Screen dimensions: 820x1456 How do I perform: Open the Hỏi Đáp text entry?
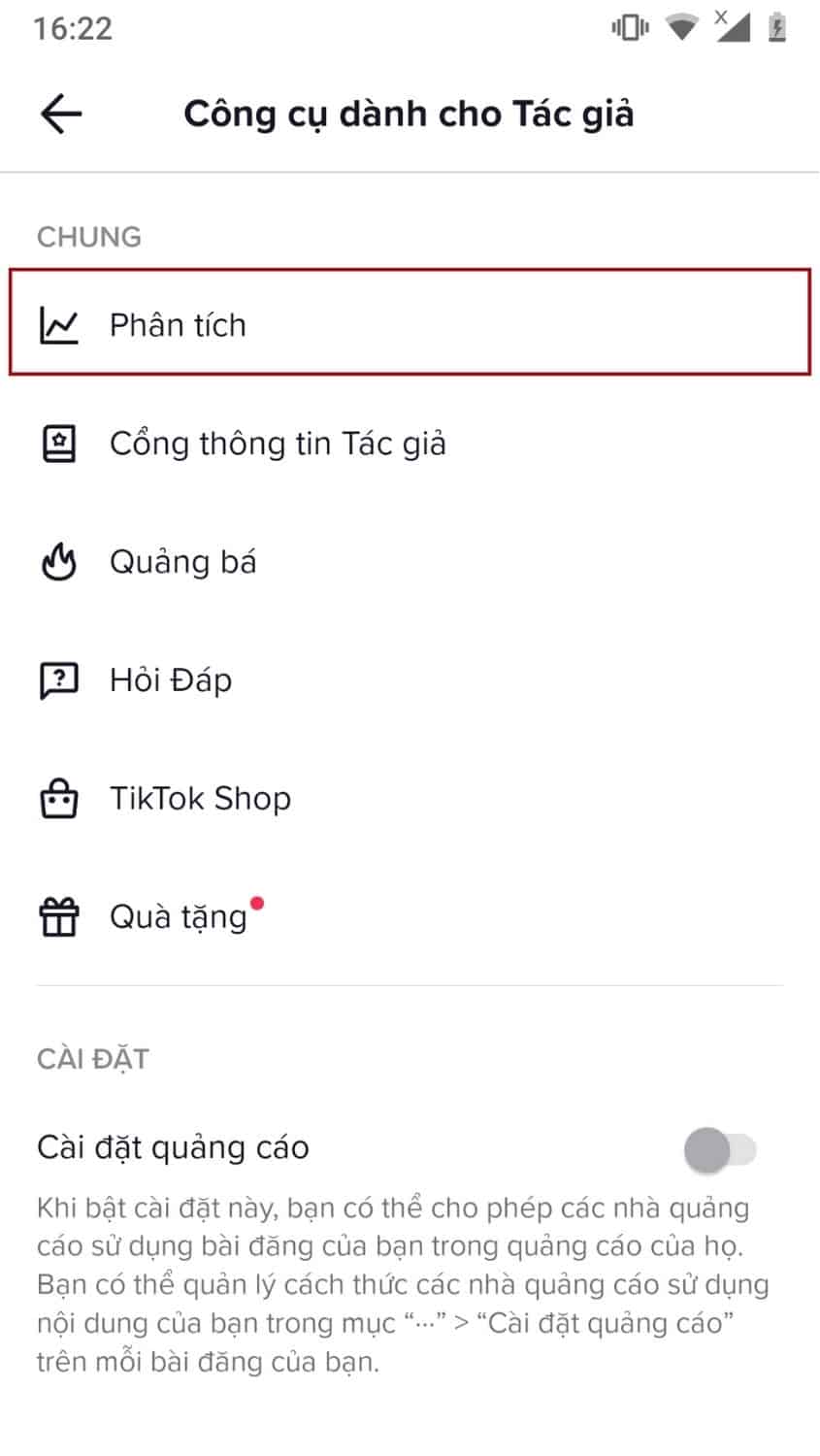[x=171, y=680]
